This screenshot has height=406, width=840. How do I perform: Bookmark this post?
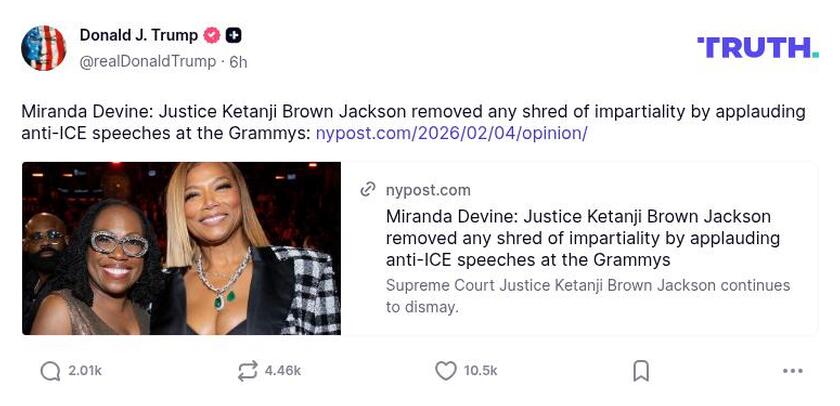click(x=641, y=371)
